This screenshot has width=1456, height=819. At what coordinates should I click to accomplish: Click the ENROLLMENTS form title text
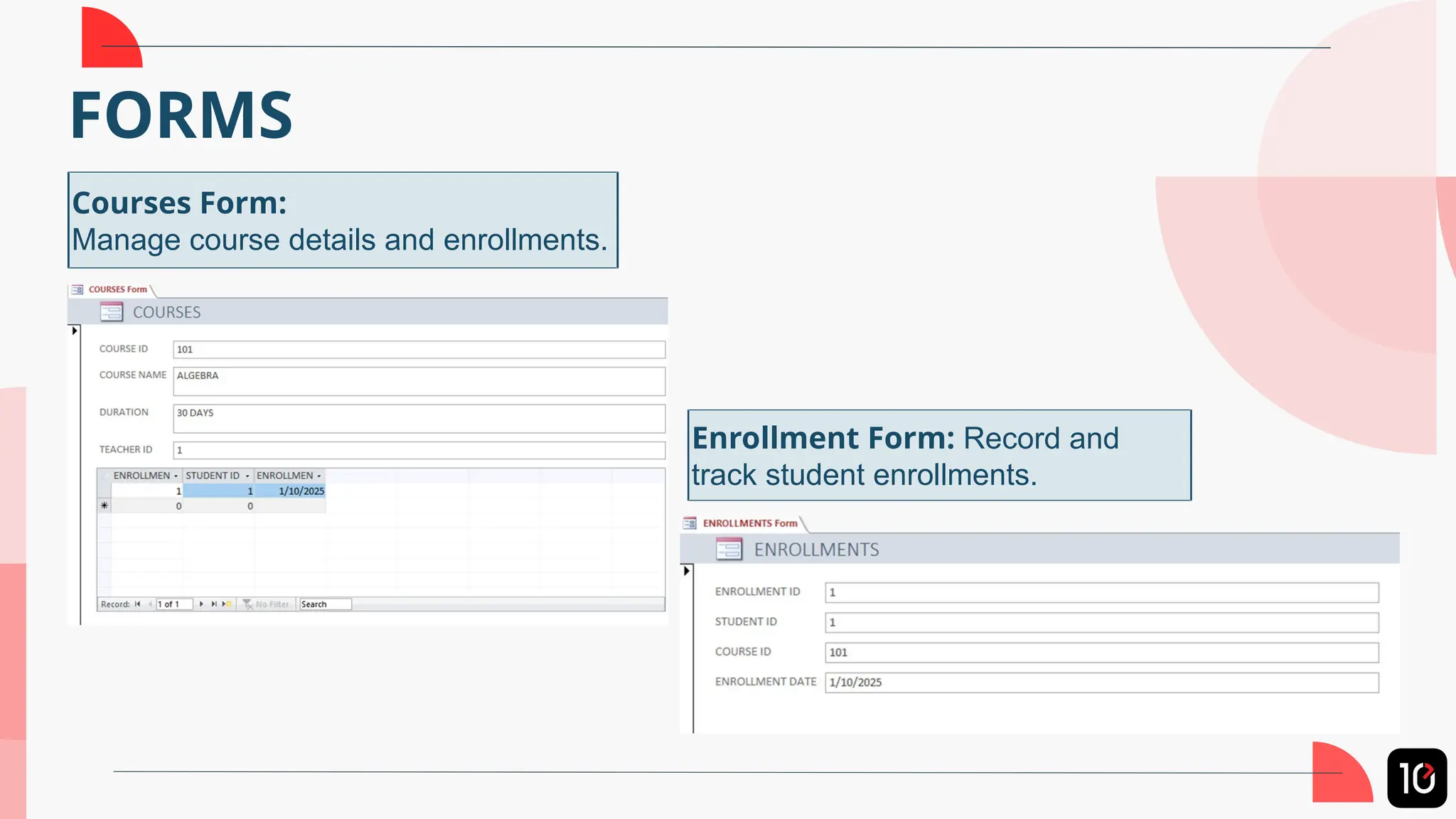817,550
